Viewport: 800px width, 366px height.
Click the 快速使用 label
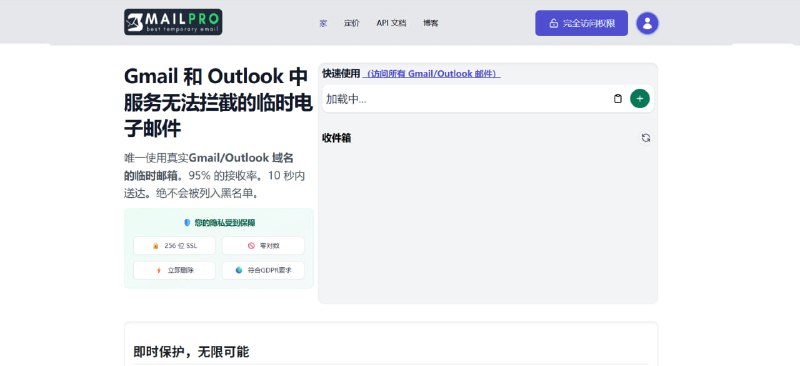coord(341,74)
